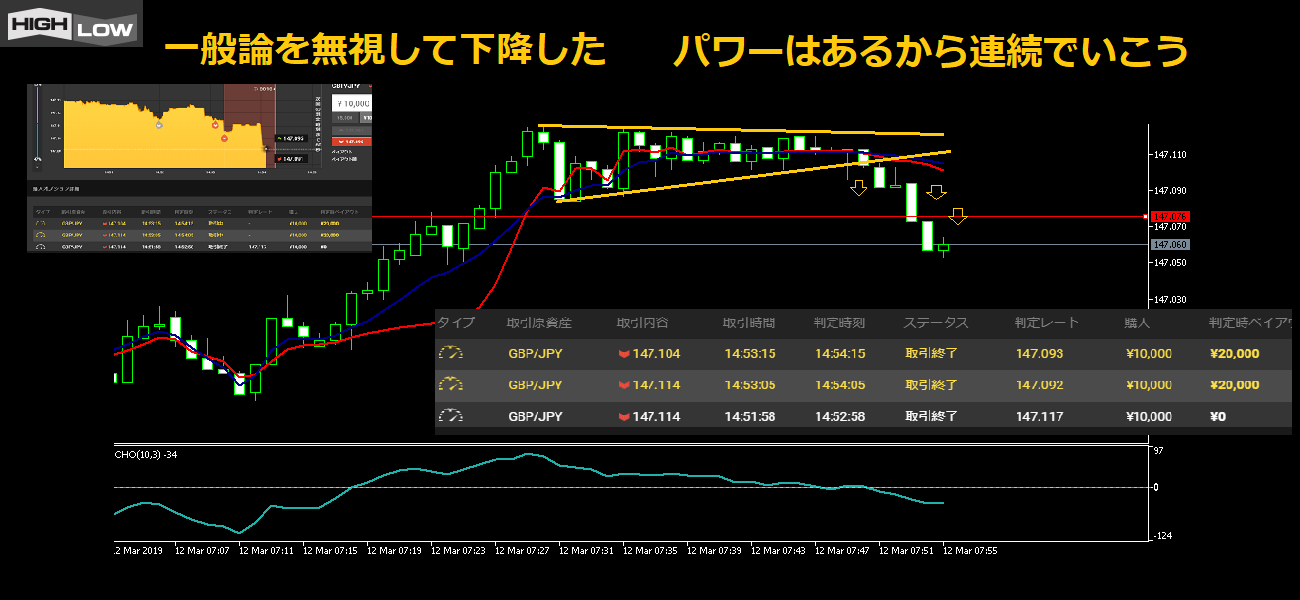
Task: Click the red down-arrow icon beside 147.104
Action: [x=624, y=354]
